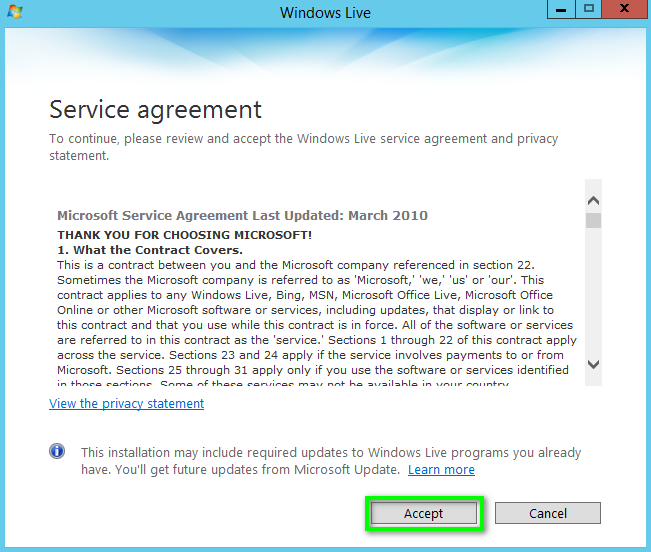Screen dimensions: 651x552
Task: Click the Windows Live logo in the title bar
Action: [x=15, y=12]
